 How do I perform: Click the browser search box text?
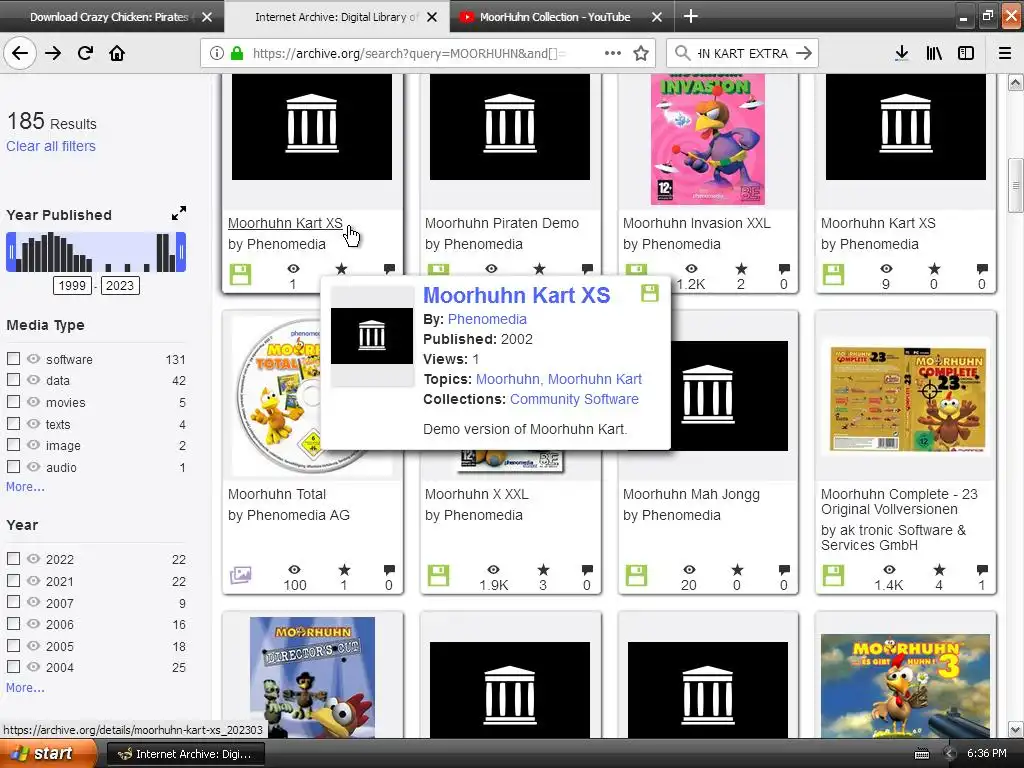pyautogui.click(x=743, y=53)
